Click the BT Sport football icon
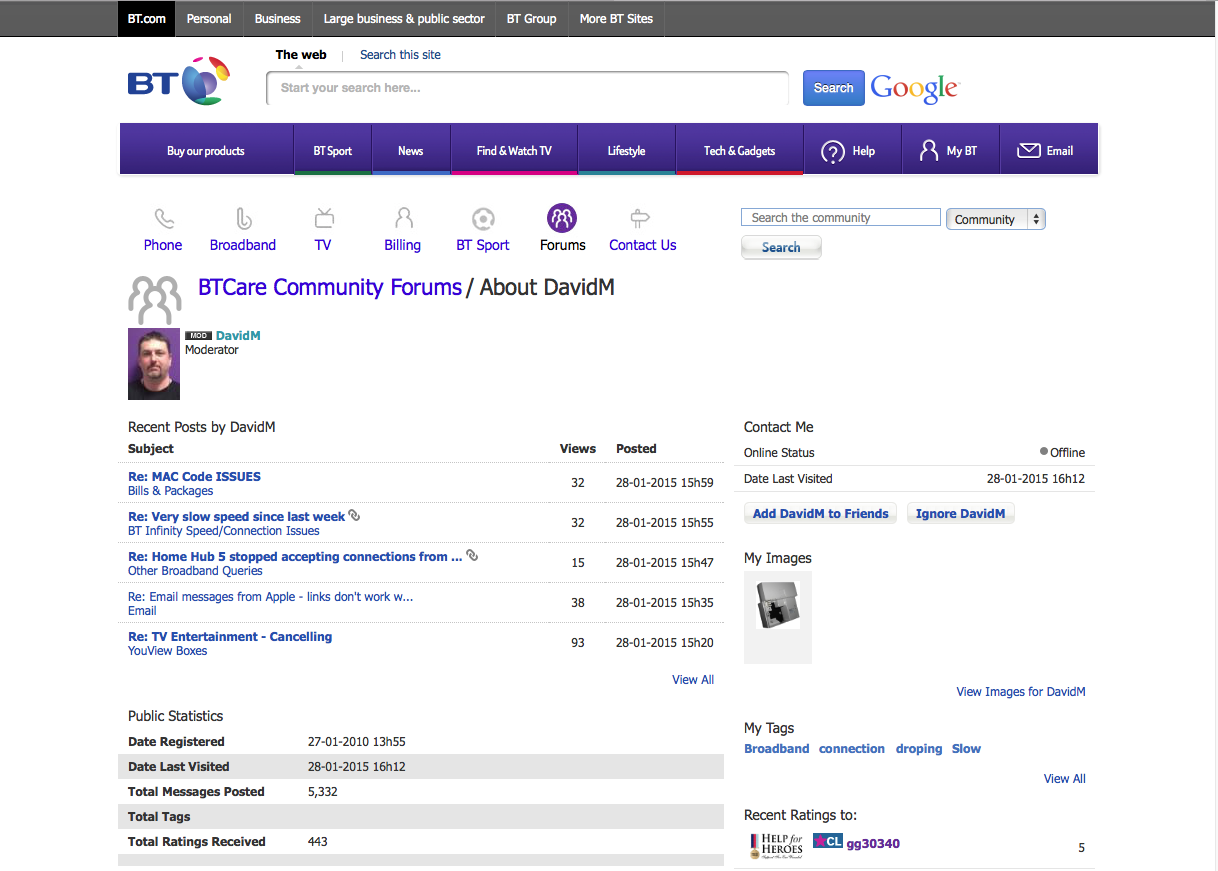 (483, 218)
